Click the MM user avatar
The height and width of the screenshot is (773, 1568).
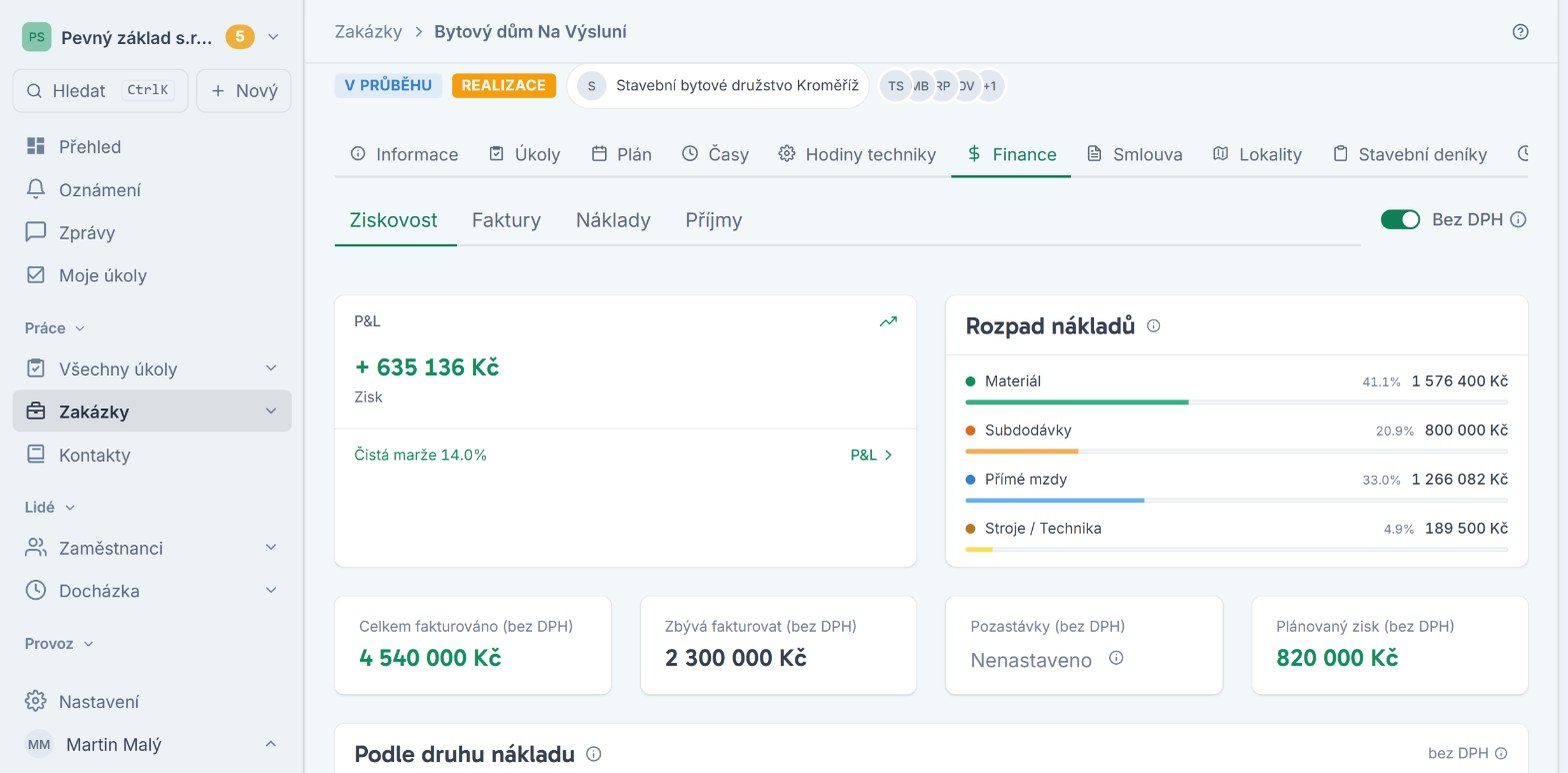coord(39,745)
